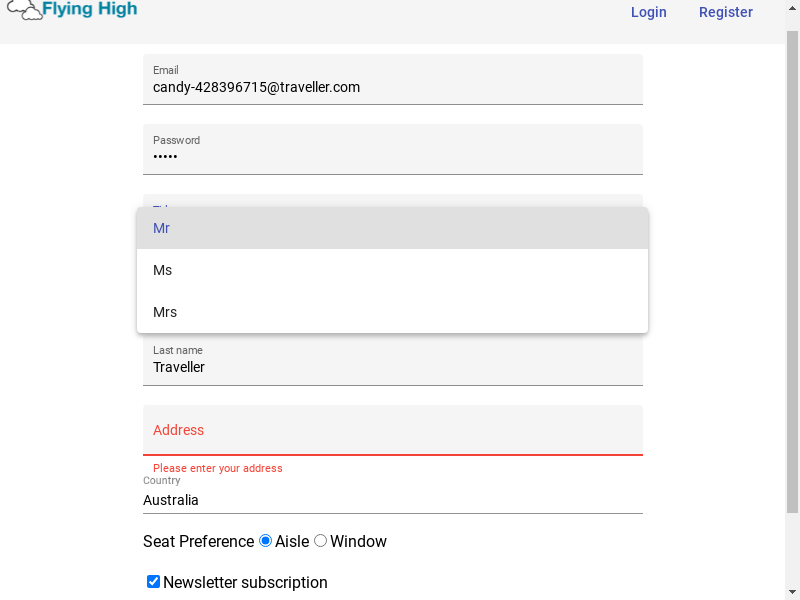The image size is (800, 600).
Task: Click the Window label text
Action: (x=358, y=541)
